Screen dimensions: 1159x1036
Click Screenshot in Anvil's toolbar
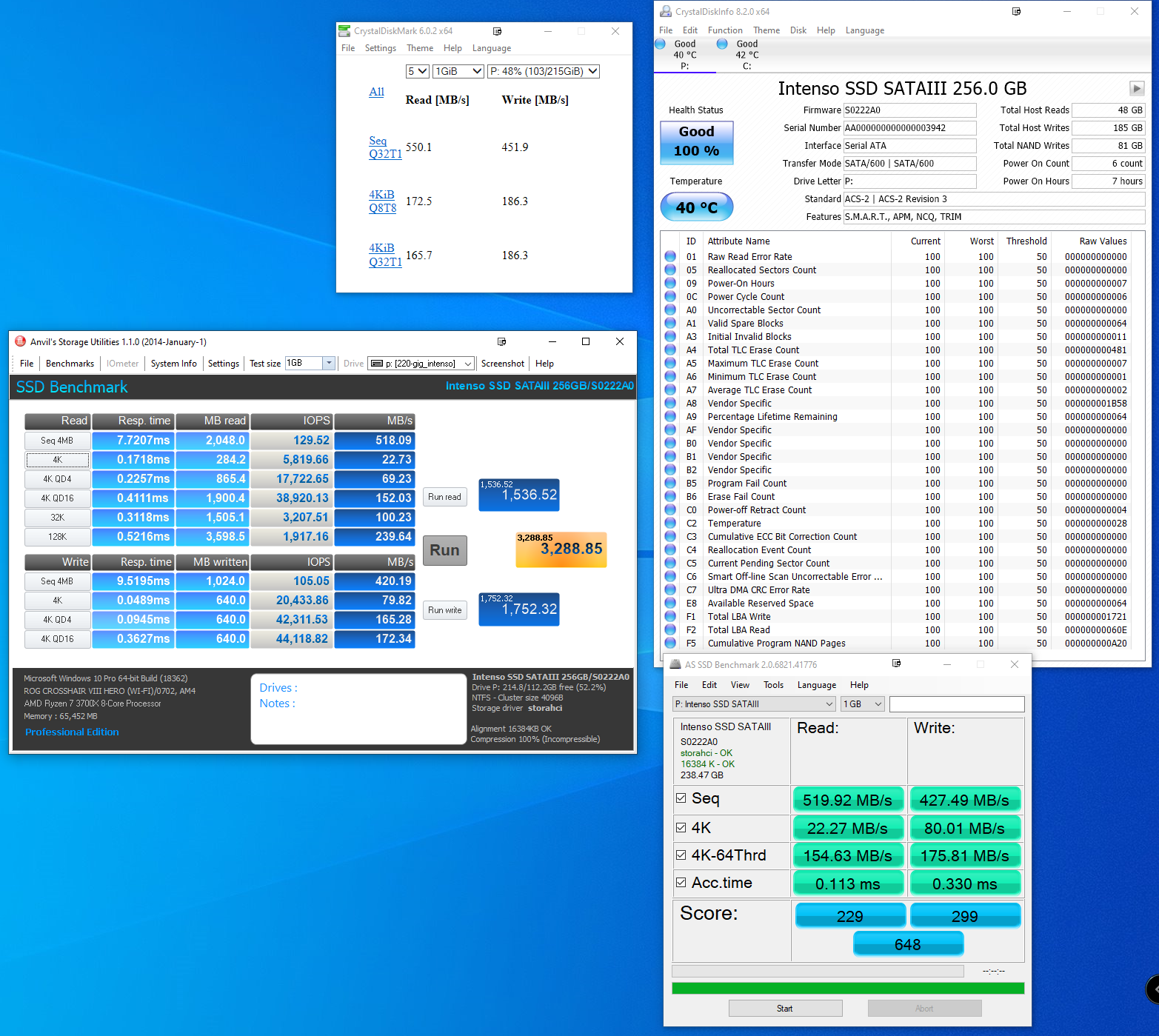point(503,364)
